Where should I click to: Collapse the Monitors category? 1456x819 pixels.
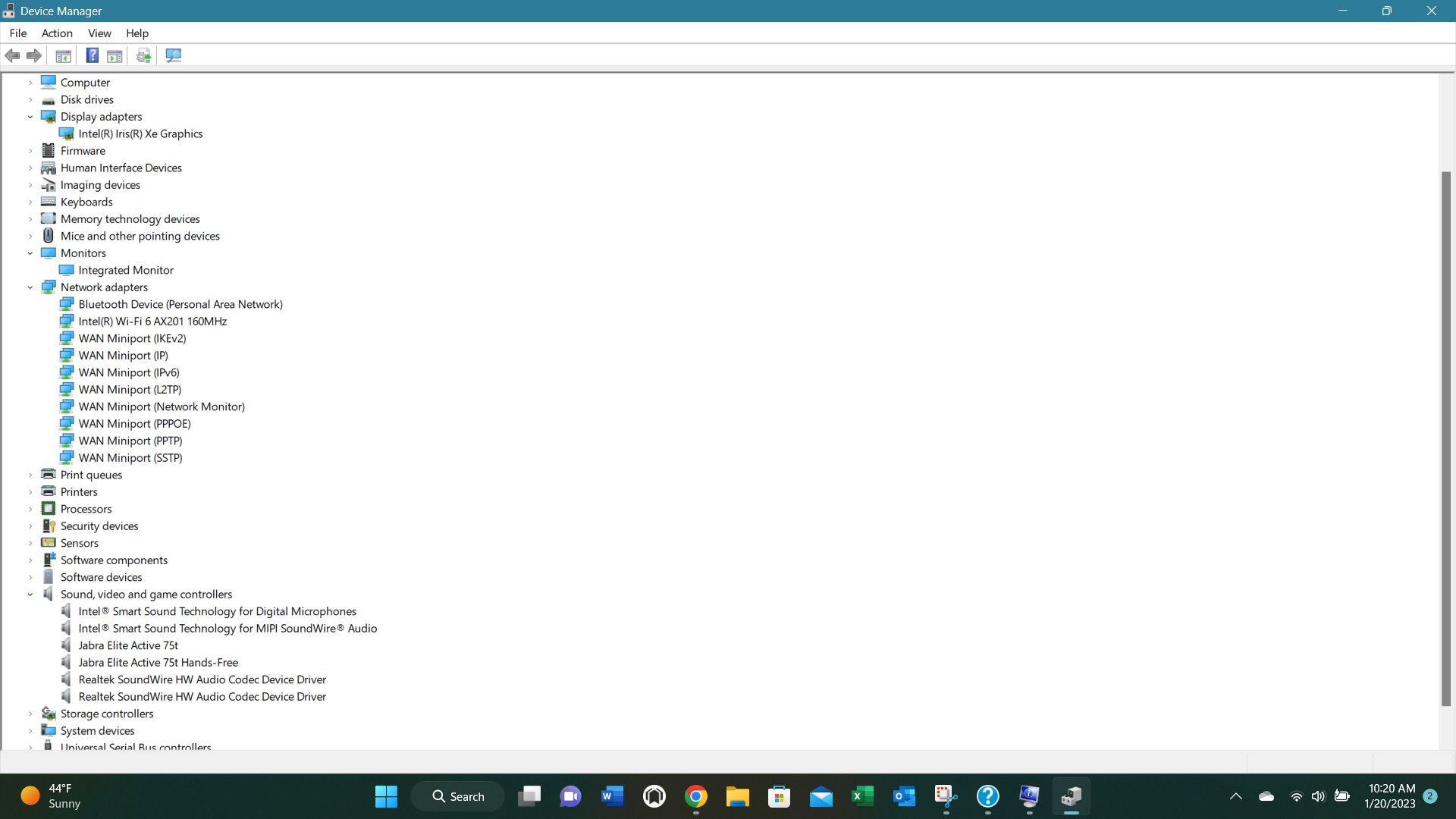coord(30,253)
